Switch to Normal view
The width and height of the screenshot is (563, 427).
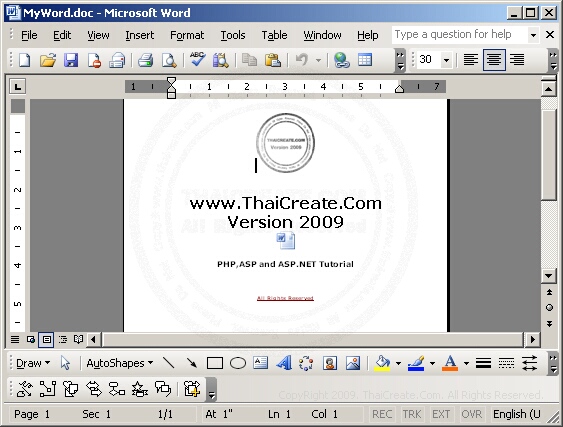tap(15, 339)
